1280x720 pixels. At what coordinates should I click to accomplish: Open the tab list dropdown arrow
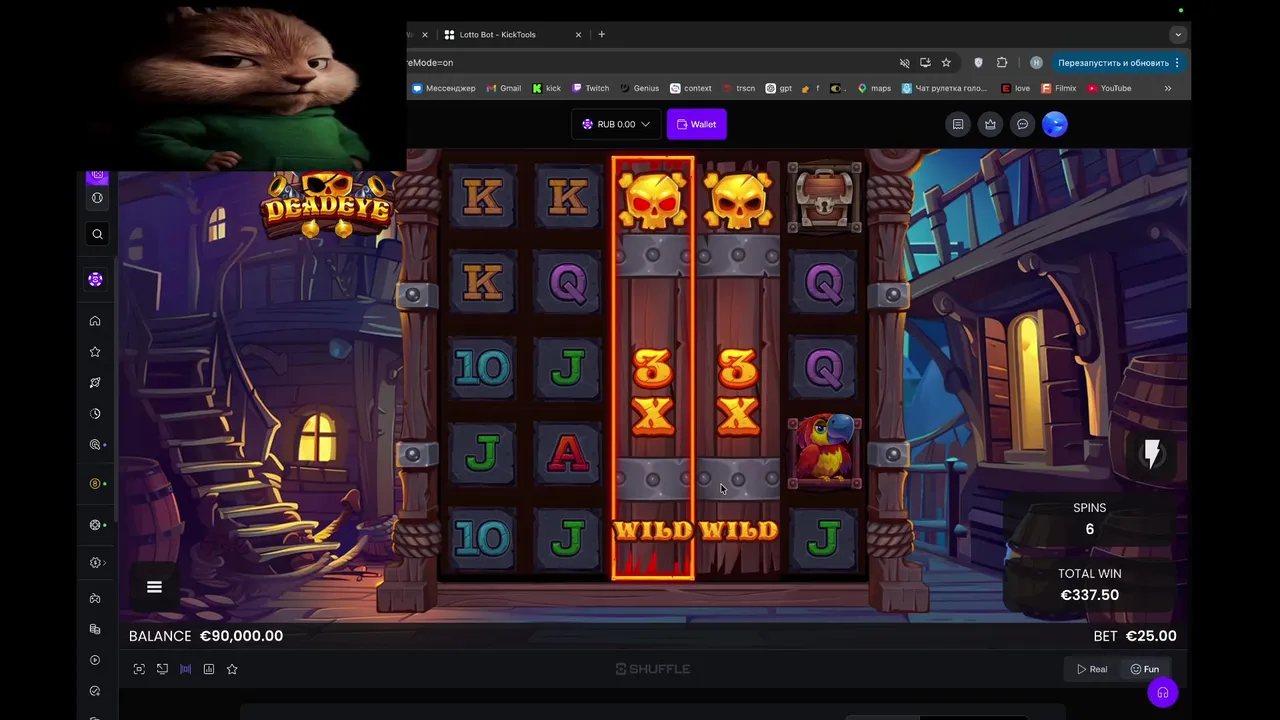[1178, 34]
